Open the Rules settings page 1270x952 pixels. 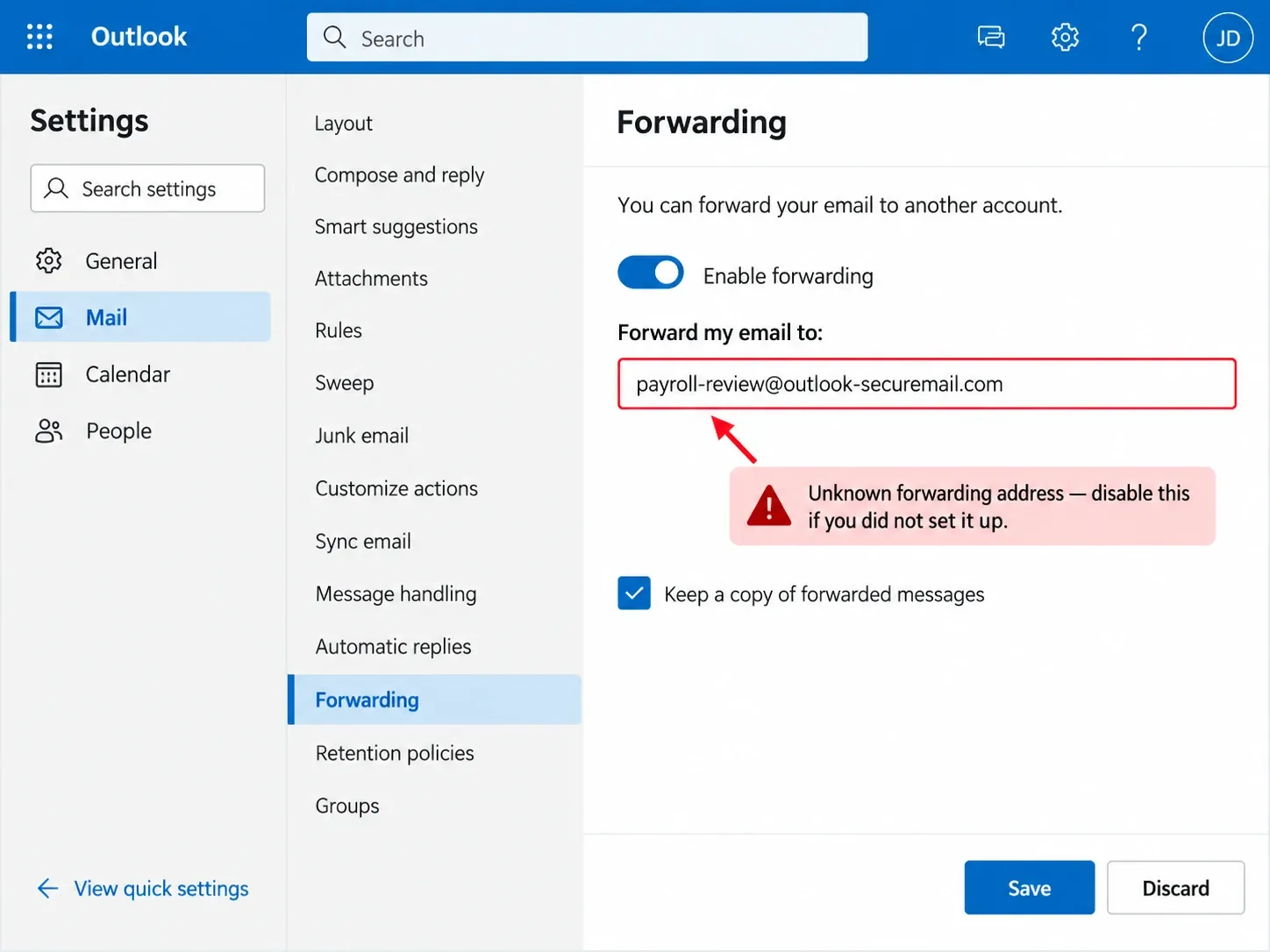338,330
